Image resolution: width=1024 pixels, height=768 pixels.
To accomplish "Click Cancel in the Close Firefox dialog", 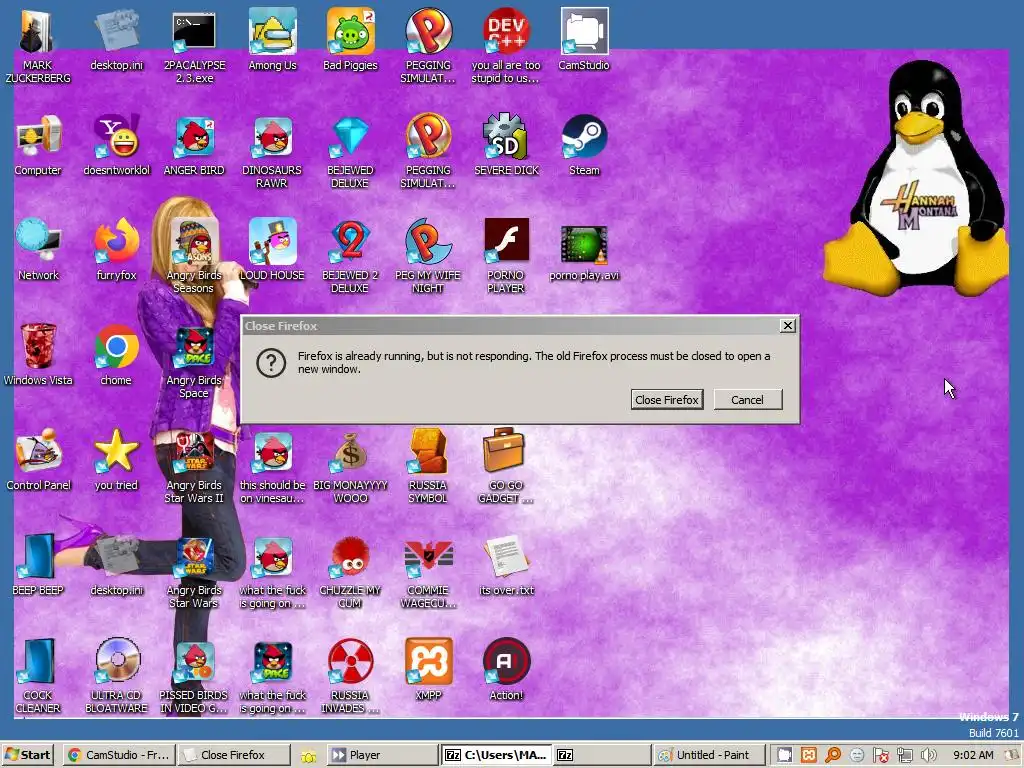I will pos(747,400).
